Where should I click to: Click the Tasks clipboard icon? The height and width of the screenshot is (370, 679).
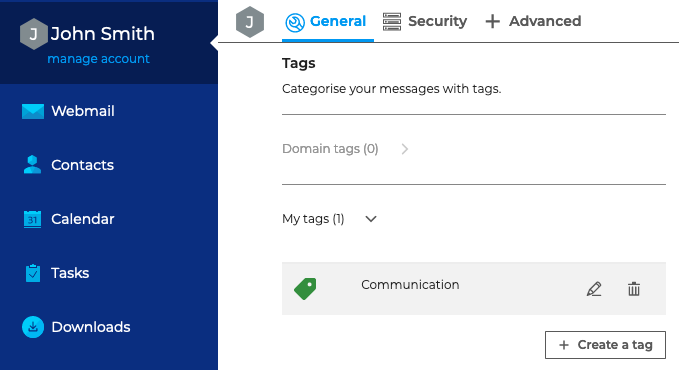pos(33,273)
